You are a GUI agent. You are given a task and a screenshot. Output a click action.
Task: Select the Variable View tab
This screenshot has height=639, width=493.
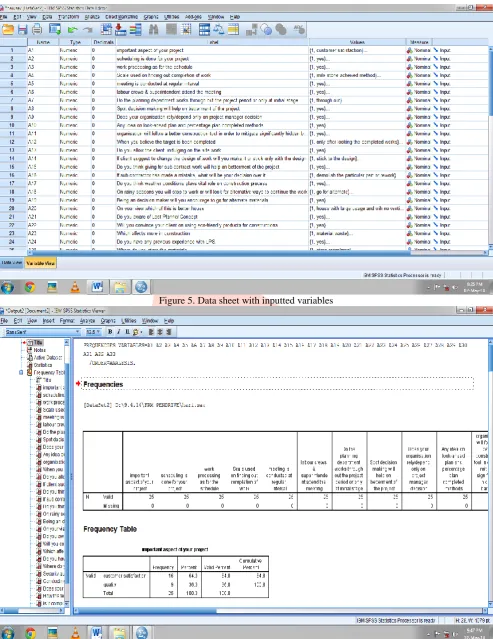(x=40, y=263)
